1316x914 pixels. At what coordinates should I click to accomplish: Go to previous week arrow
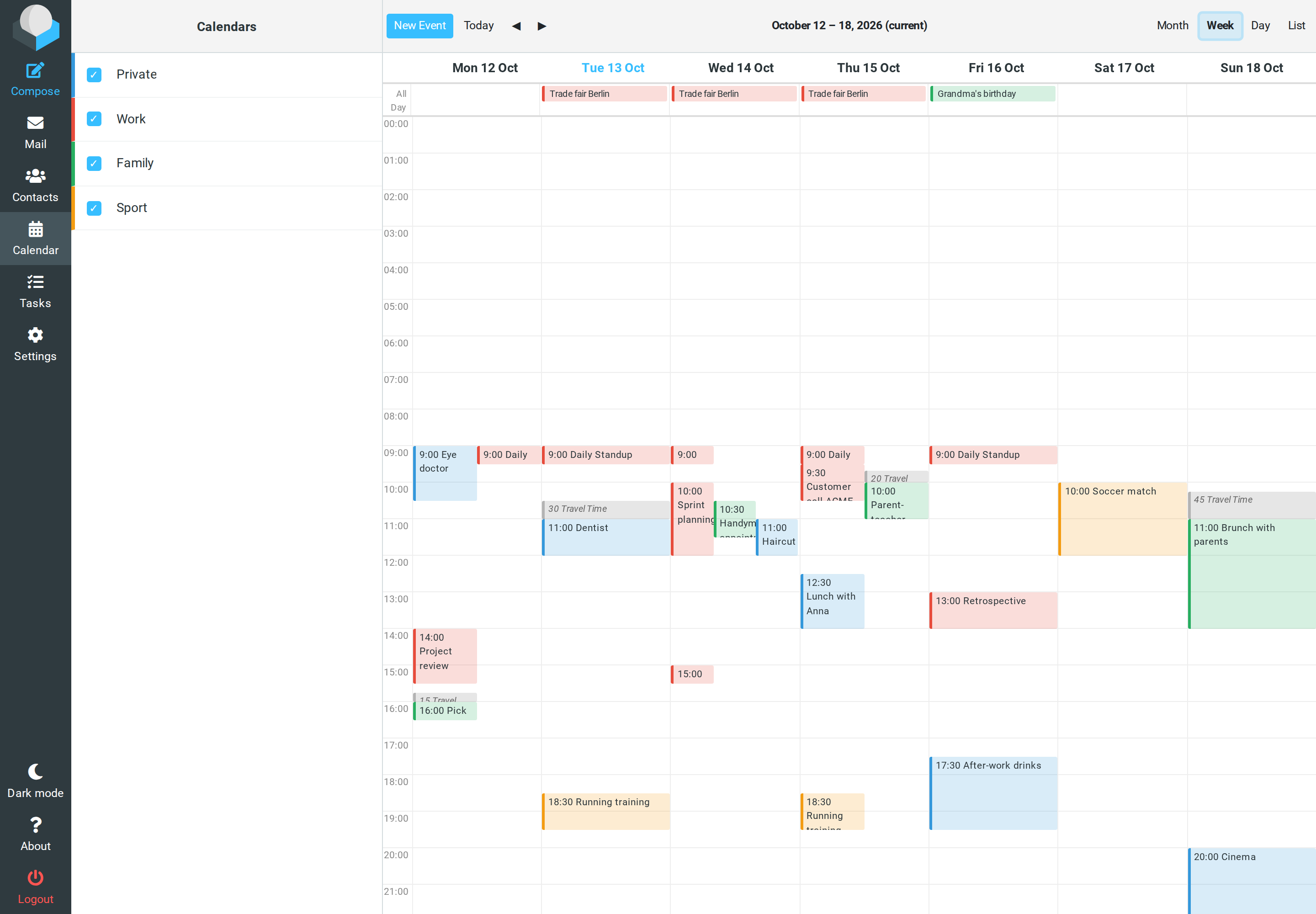(516, 26)
